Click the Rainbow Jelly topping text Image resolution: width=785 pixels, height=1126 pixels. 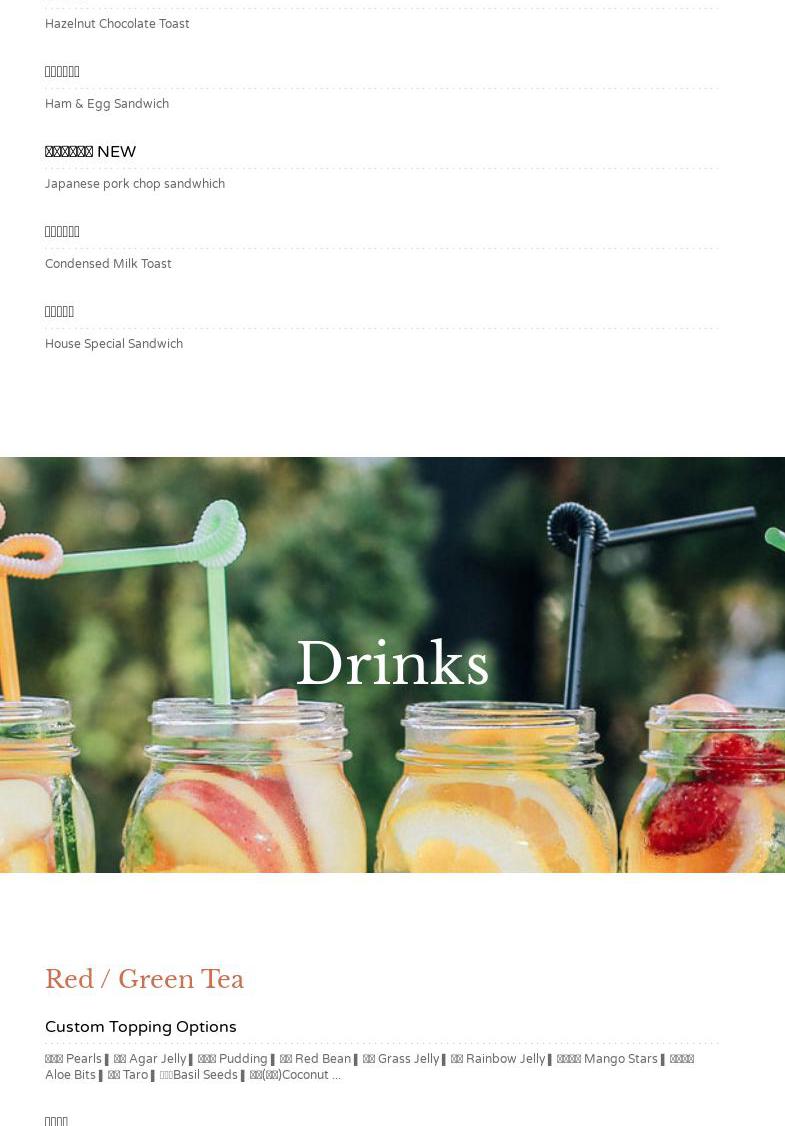click(x=498, y=1058)
